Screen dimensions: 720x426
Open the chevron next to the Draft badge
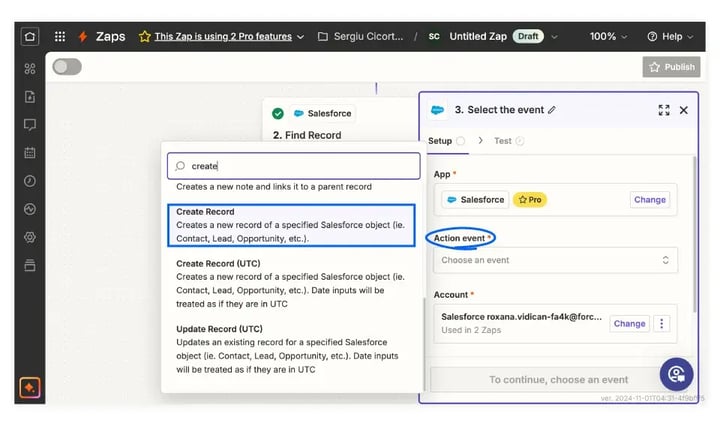(x=554, y=37)
